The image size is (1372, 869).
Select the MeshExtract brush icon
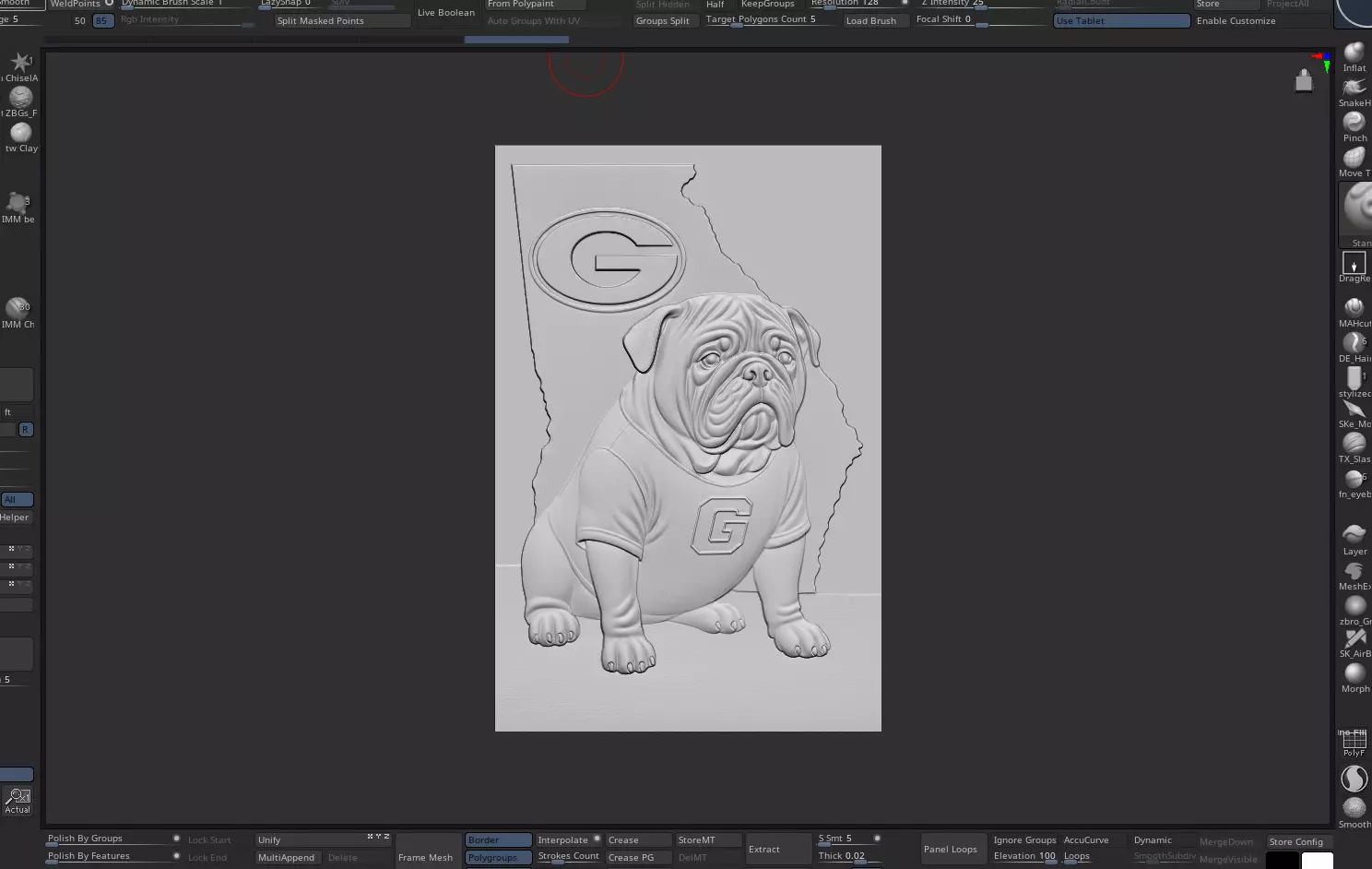tap(1354, 576)
